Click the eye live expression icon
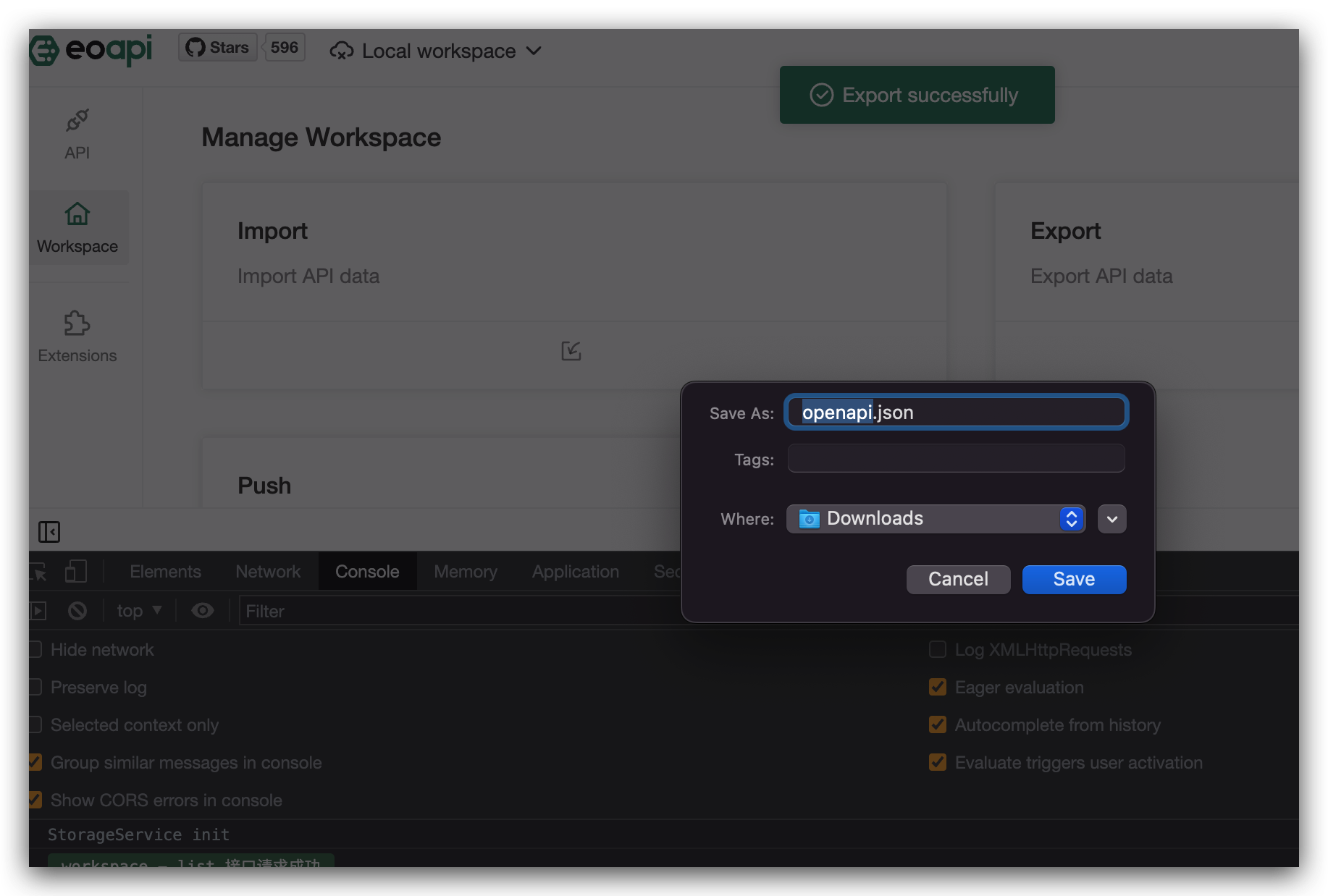The width and height of the screenshot is (1328, 896). [203, 611]
